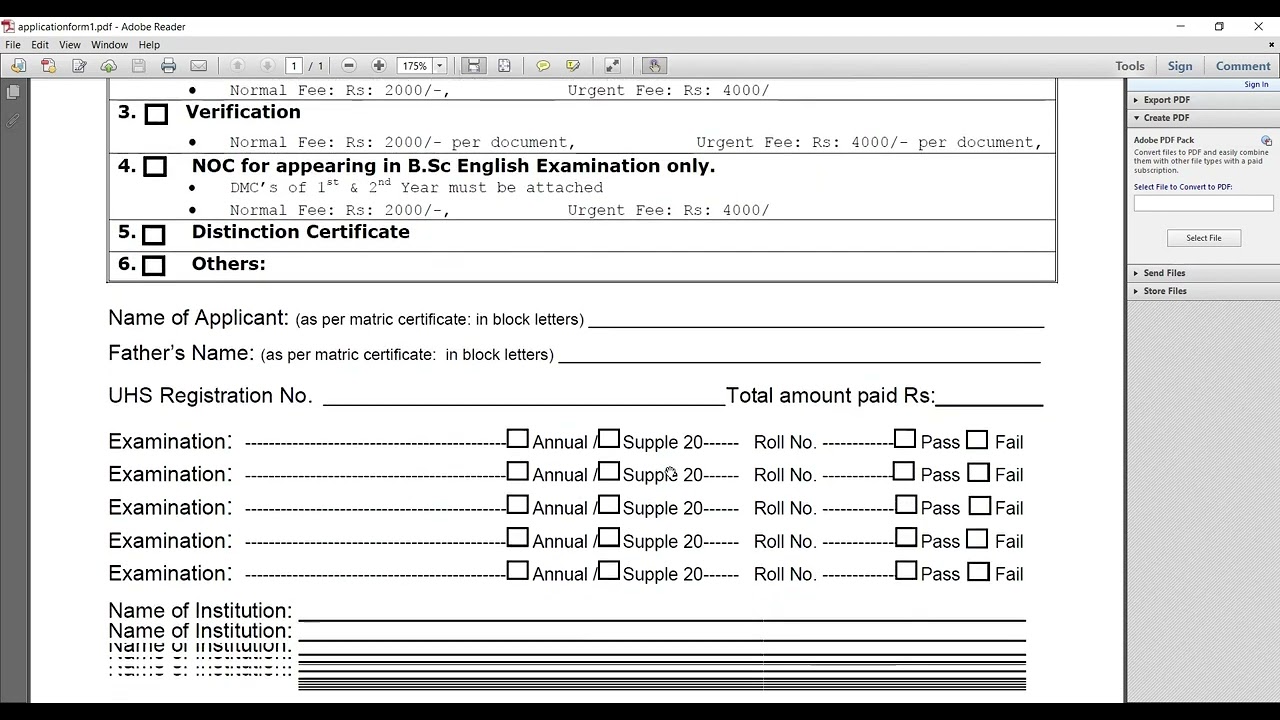
Task: Zoom out with the minus icon
Action: [x=349, y=66]
